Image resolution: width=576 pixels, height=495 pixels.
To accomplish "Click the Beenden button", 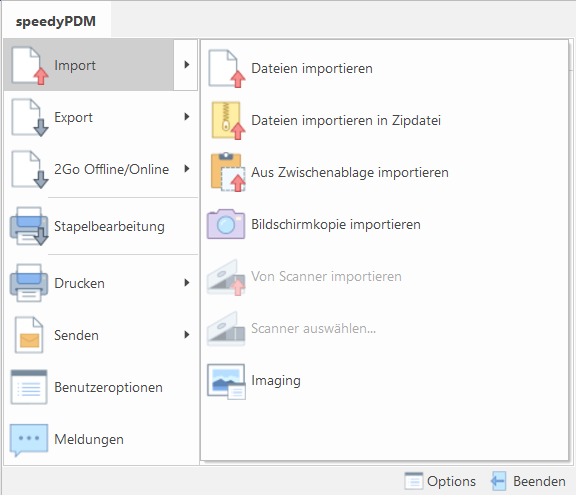I will pyautogui.click(x=528, y=481).
